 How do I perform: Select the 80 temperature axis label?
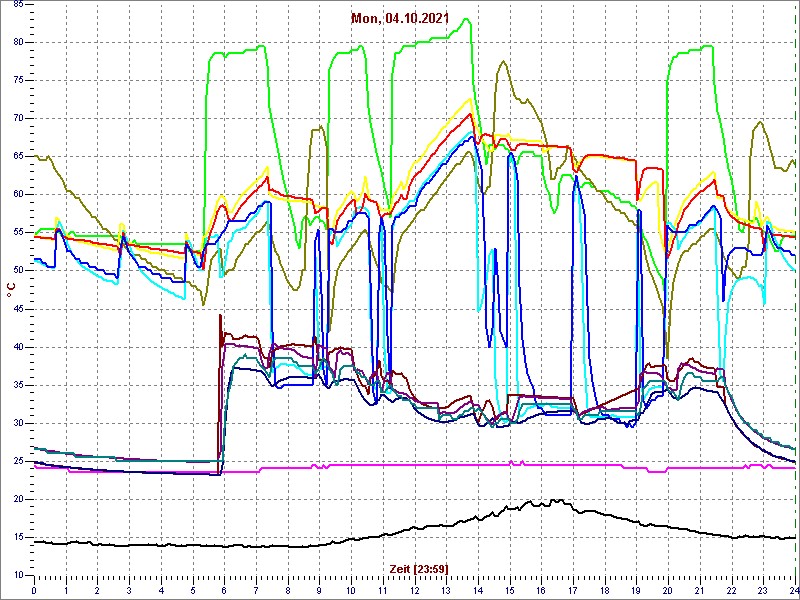[17, 43]
